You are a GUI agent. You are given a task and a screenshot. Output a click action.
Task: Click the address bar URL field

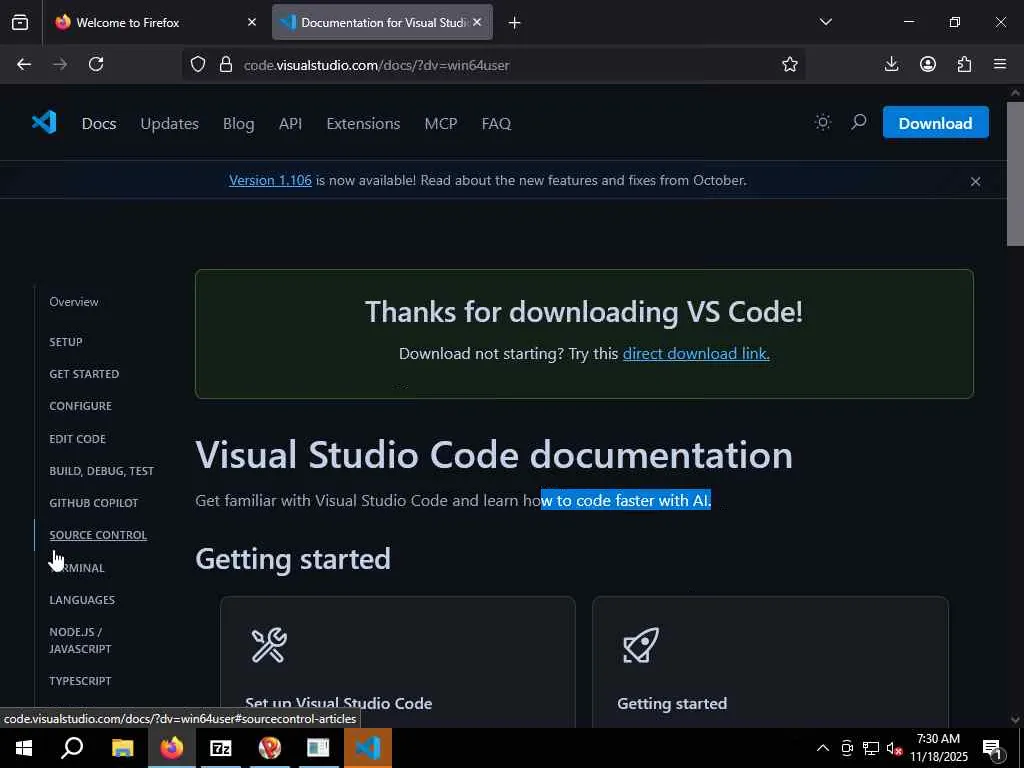point(496,65)
